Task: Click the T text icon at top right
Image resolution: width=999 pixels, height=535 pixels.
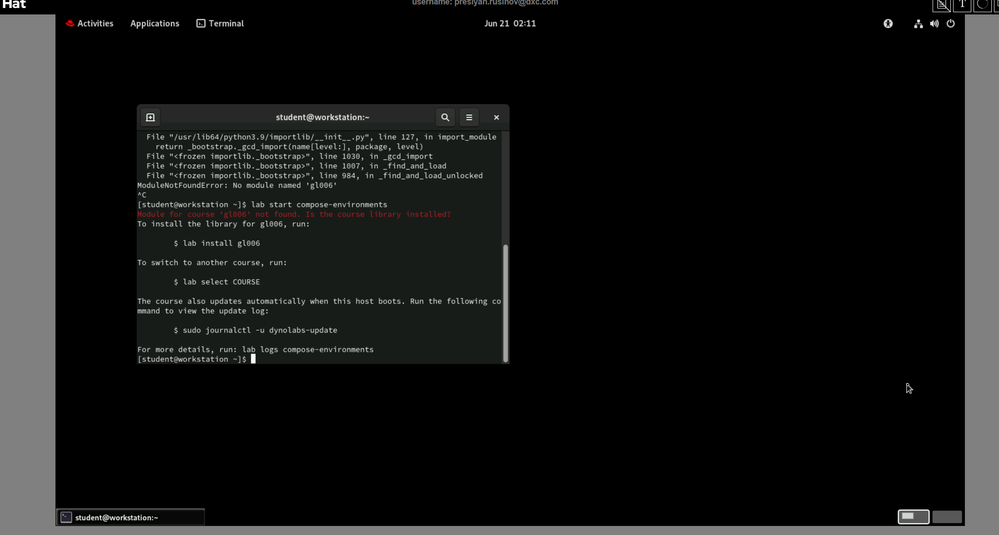Action: click(962, 5)
